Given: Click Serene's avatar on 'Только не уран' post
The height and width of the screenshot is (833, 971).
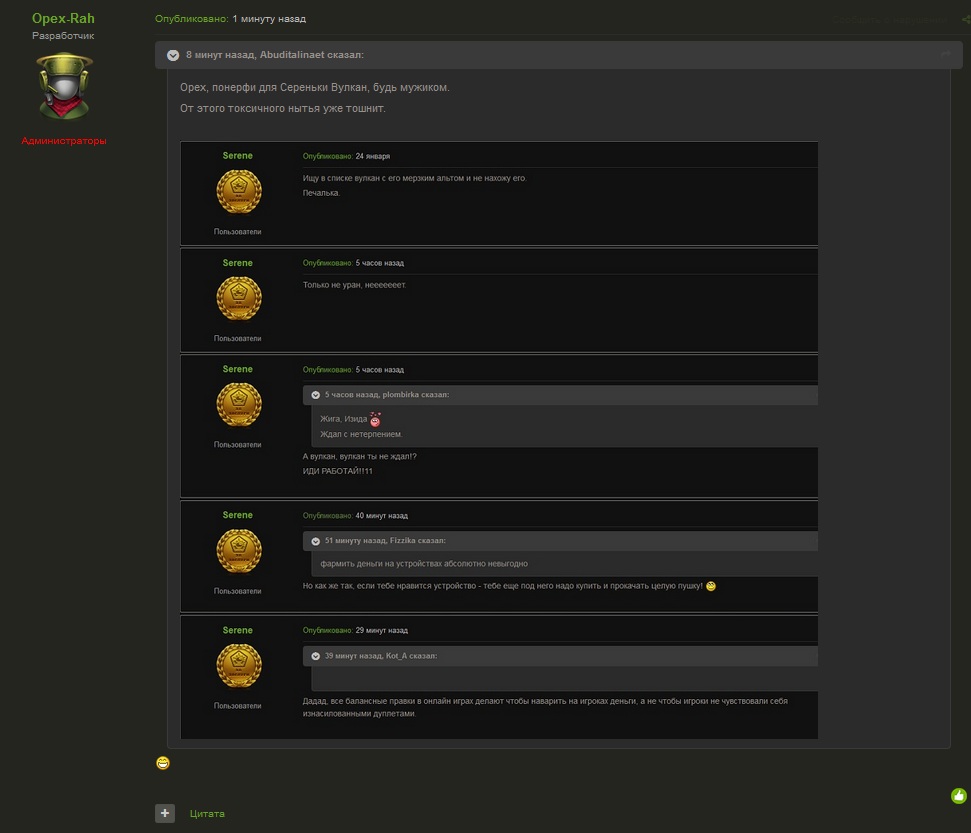Looking at the screenshot, I should (x=239, y=298).
